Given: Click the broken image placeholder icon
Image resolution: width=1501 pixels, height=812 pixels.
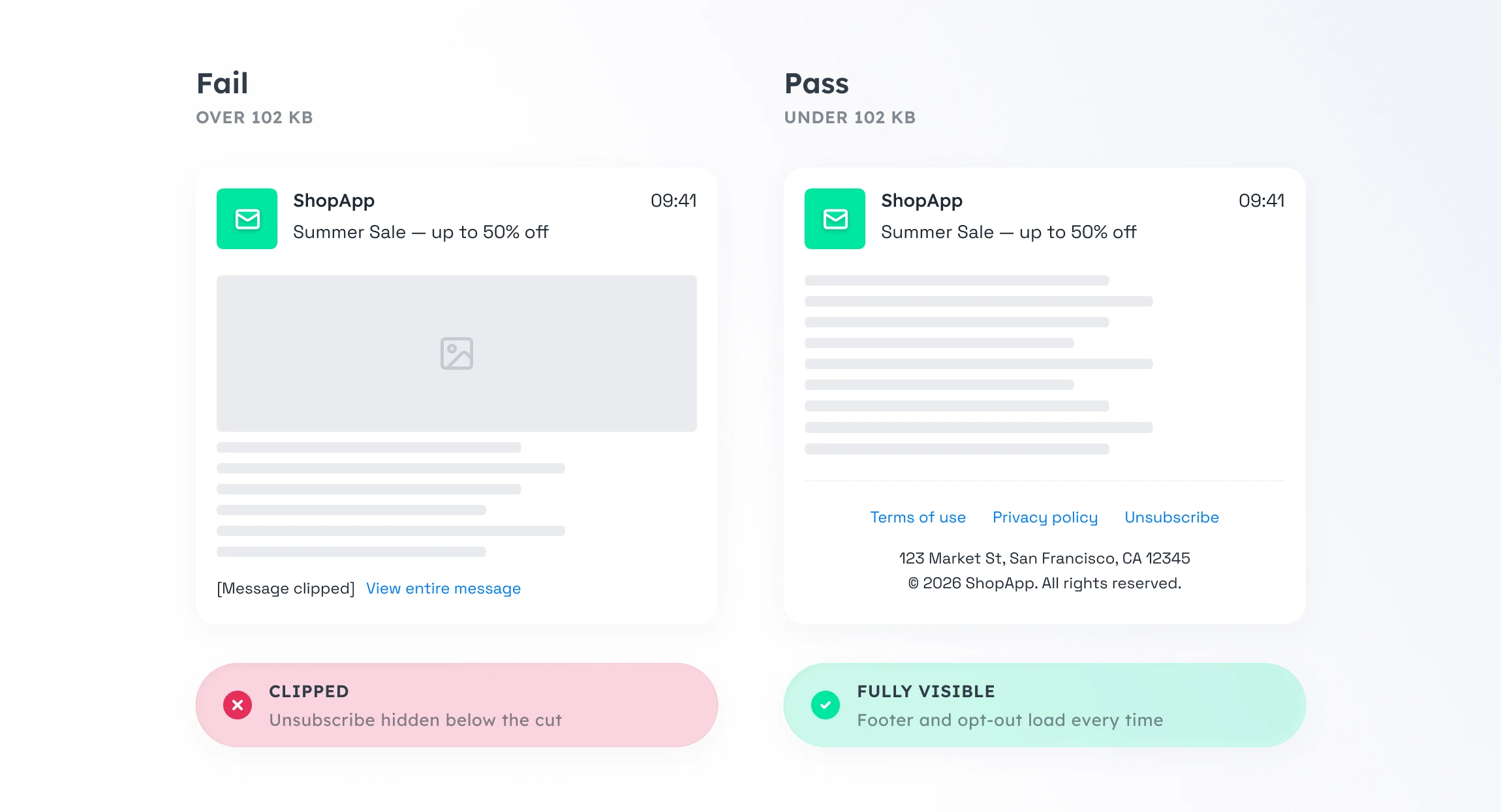Looking at the screenshot, I should (457, 353).
